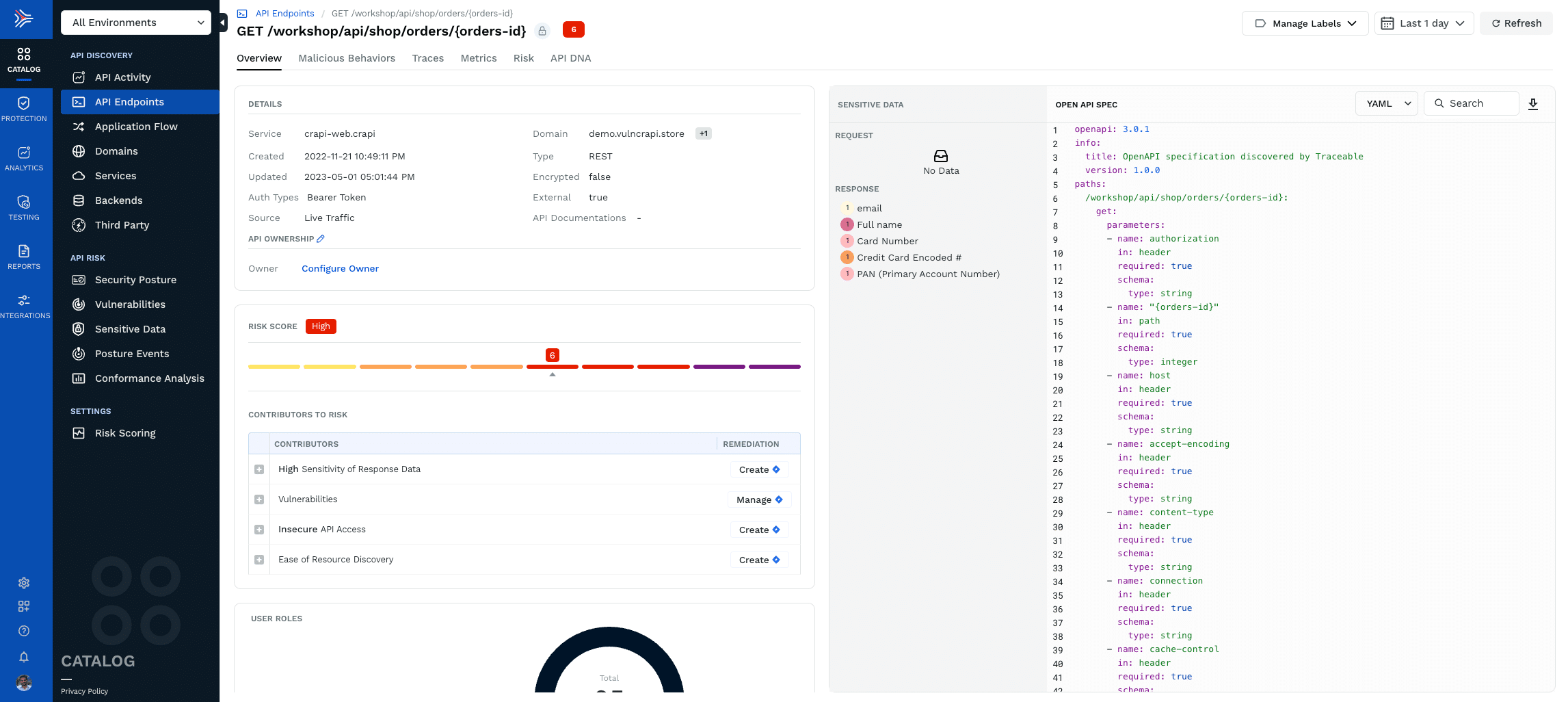Switch to the Malicious Behaviors tab
Screen dimensions: 1568x702
coord(347,58)
